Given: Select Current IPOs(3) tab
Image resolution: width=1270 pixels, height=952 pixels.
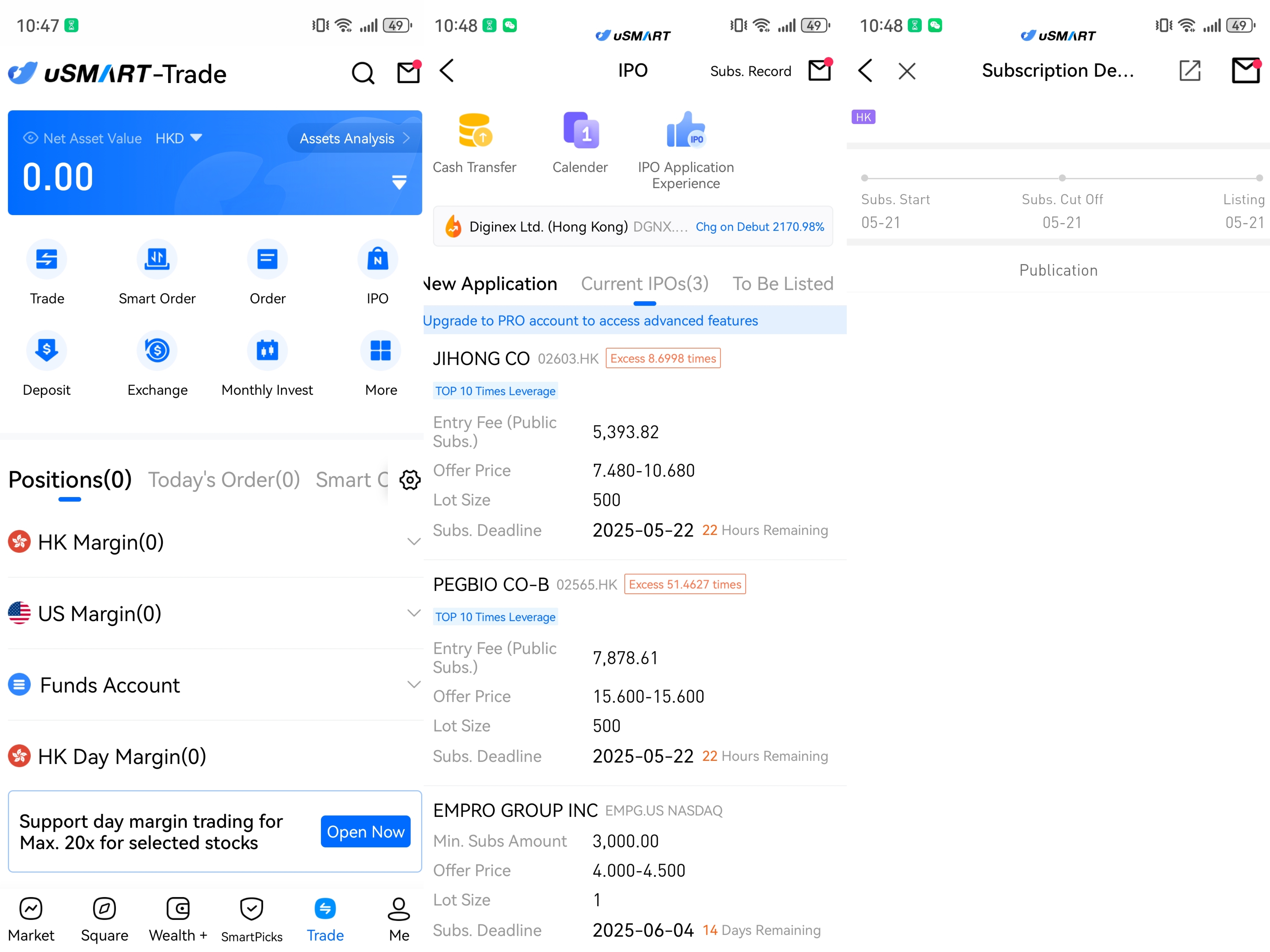Looking at the screenshot, I should pyautogui.click(x=645, y=284).
